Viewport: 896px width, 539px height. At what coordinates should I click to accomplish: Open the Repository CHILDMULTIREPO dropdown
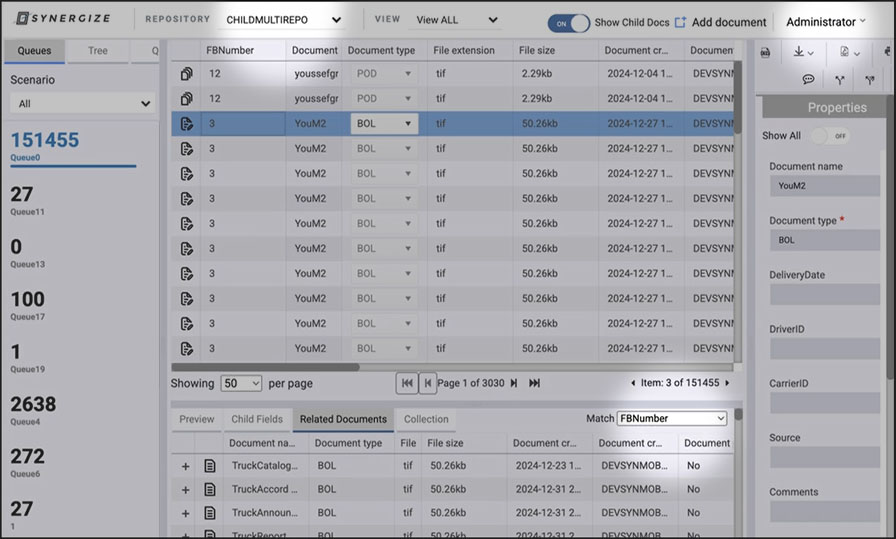[283, 20]
